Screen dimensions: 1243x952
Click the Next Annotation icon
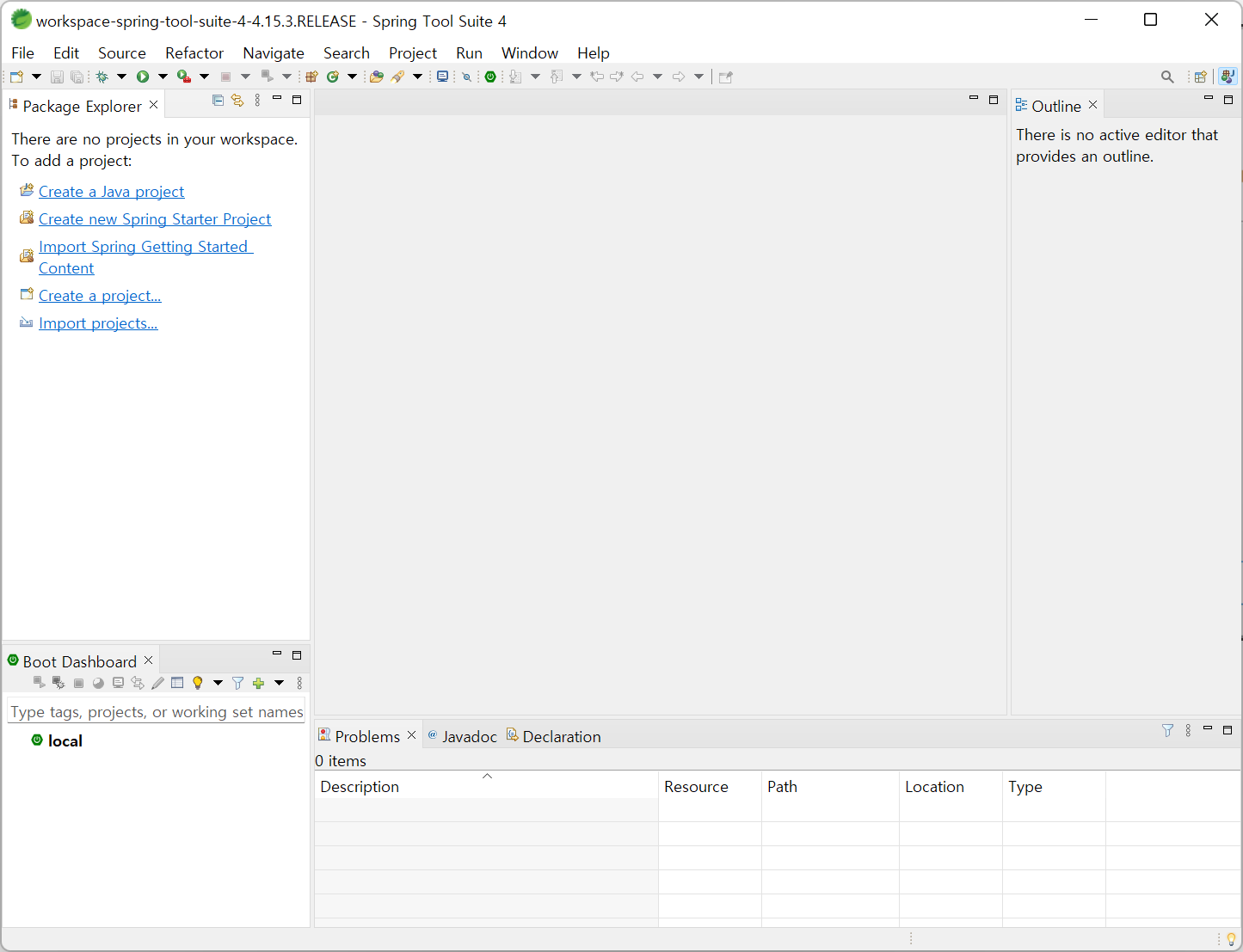[x=515, y=77]
